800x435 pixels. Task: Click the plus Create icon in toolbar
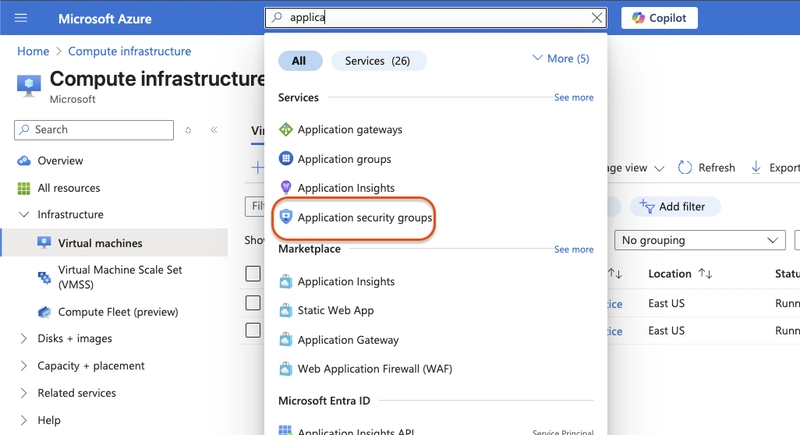pyautogui.click(x=258, y=167)
